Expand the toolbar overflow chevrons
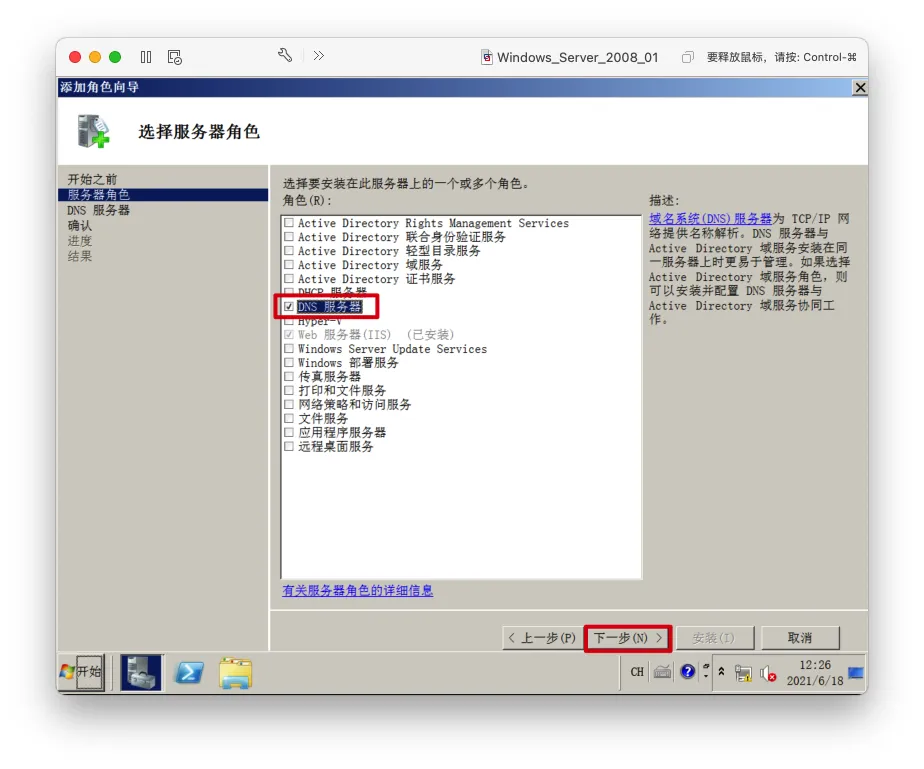This screenshot has height=769, width=924. [319, 55]
